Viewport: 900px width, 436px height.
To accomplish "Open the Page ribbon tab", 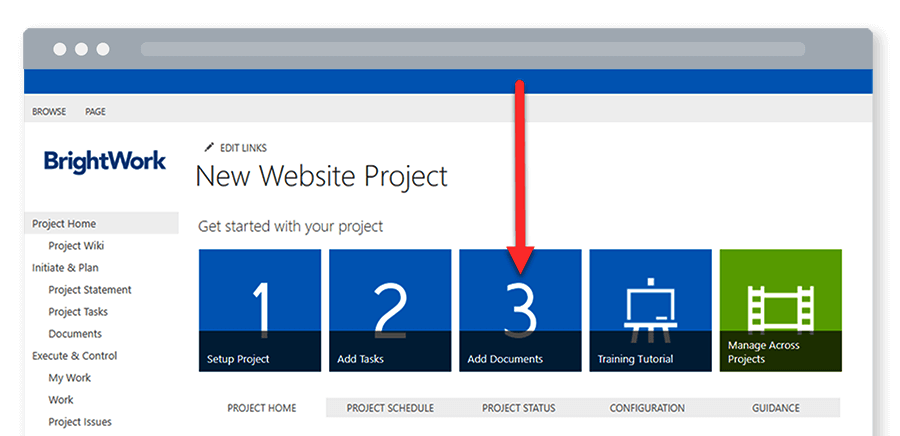I will [x=95, y=112].
